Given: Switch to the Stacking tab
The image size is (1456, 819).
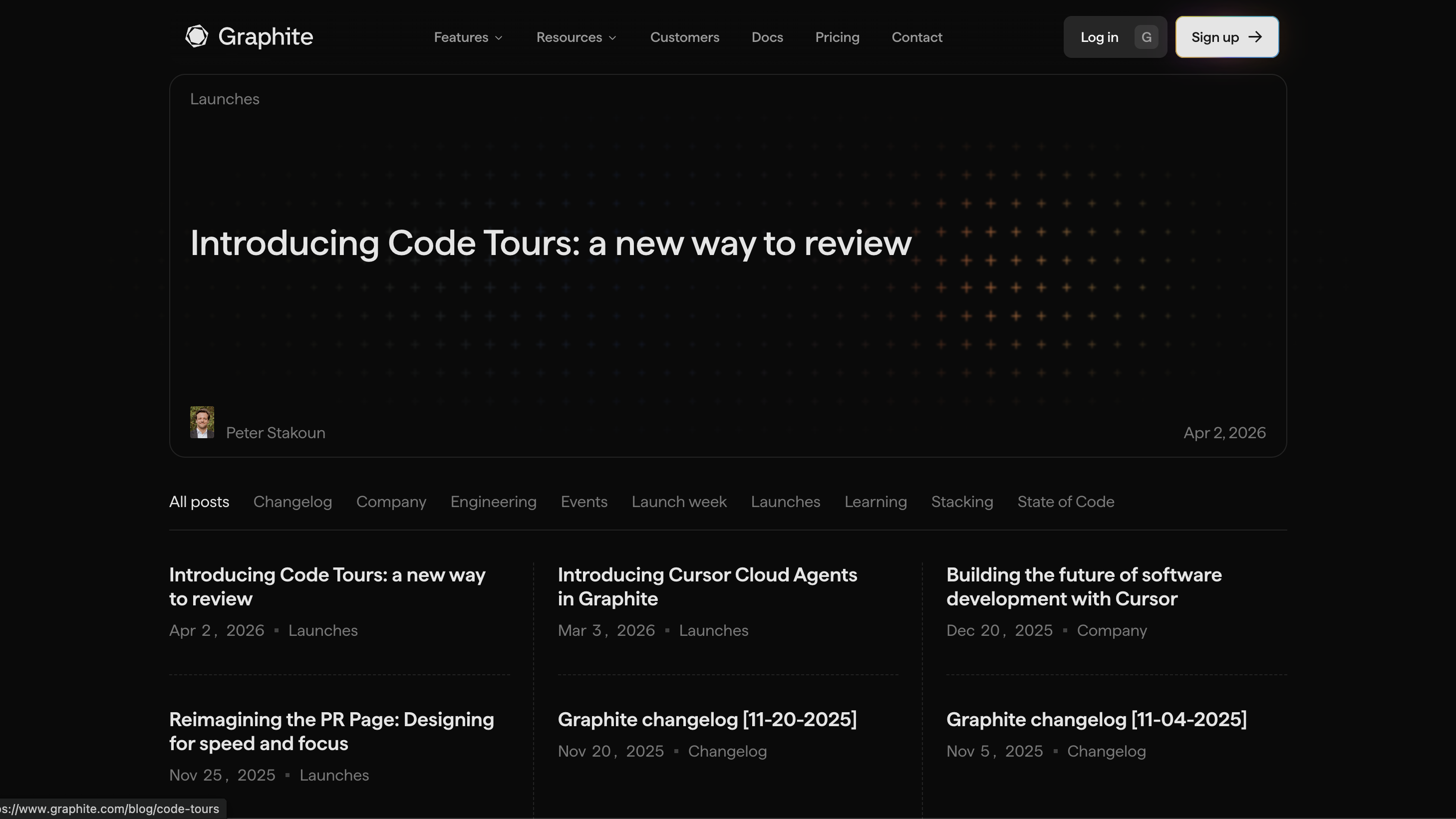Looking at the screenshot, I should coord(962,502).
